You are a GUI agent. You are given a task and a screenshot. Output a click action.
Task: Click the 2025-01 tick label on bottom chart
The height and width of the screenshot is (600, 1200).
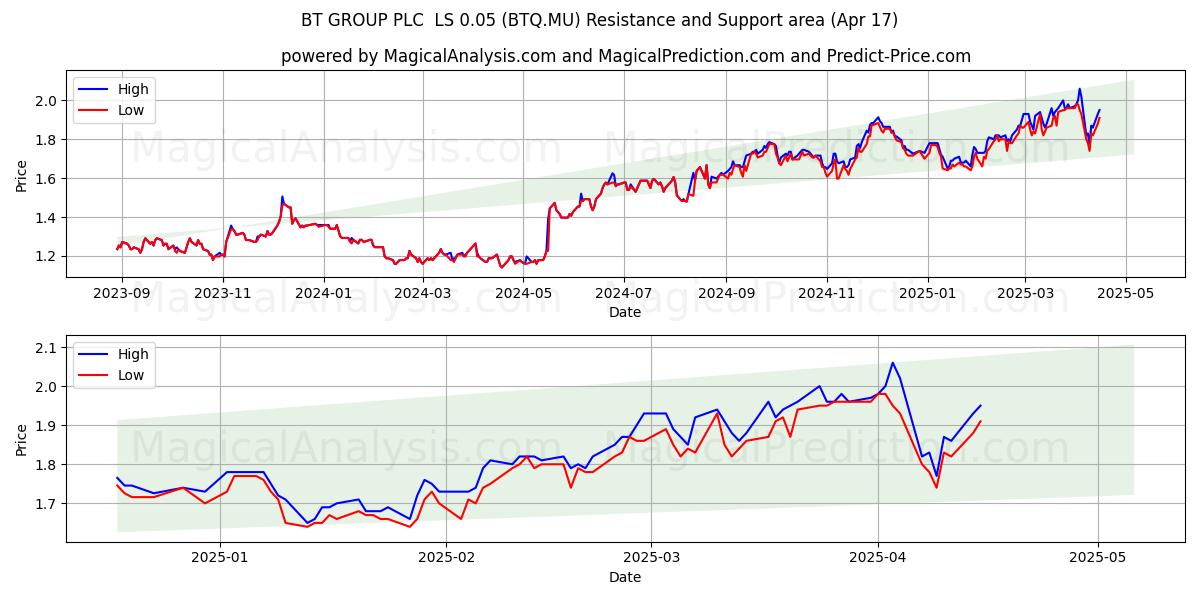click(x=220, y=559)
